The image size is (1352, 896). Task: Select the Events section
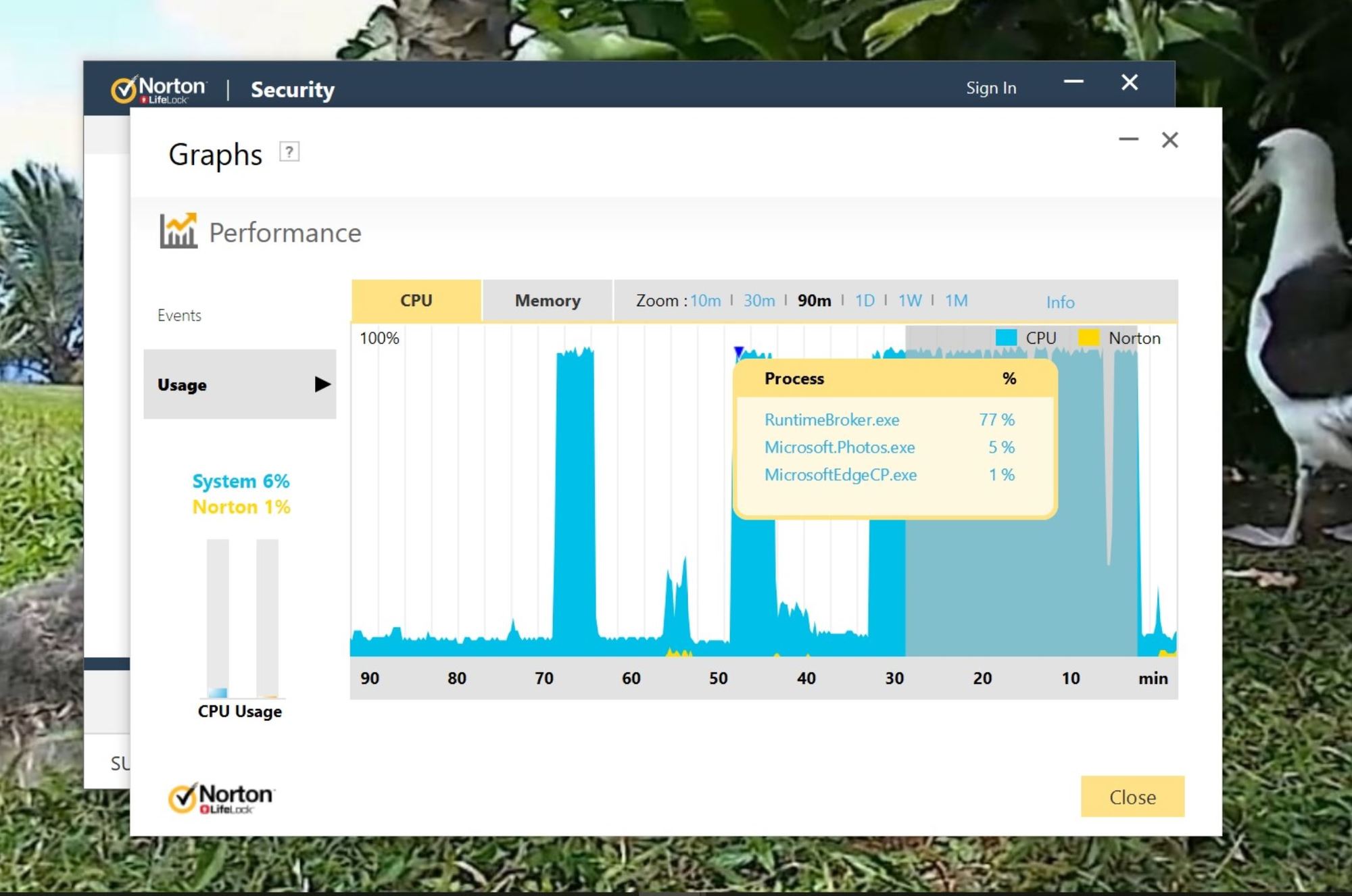click(x=179, y=316)
